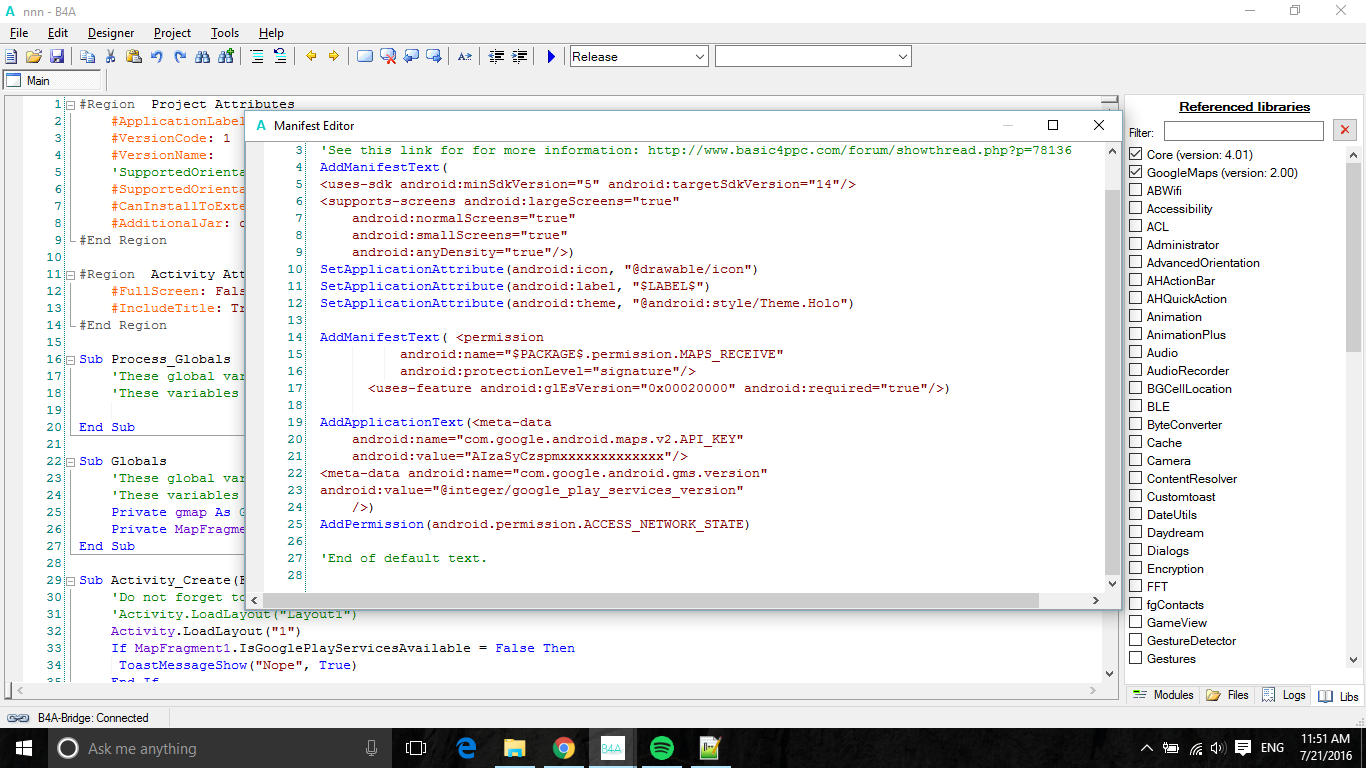Tick the AHActionBar library checkbox
Screen dimensions: 1366x768
coord(1136,281)
